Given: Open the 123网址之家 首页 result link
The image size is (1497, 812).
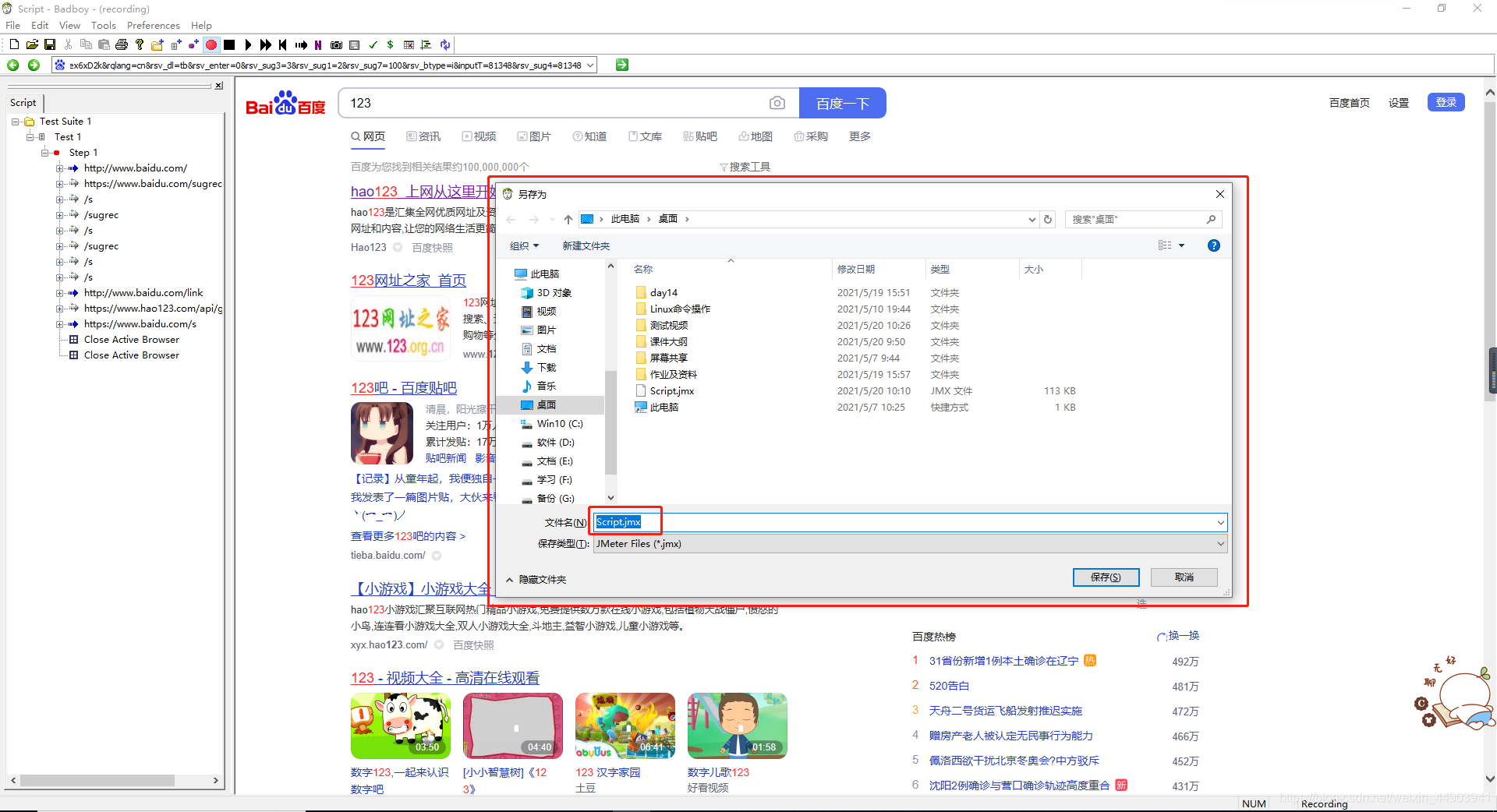Looking at the screenshot, I should coord(409,281).
